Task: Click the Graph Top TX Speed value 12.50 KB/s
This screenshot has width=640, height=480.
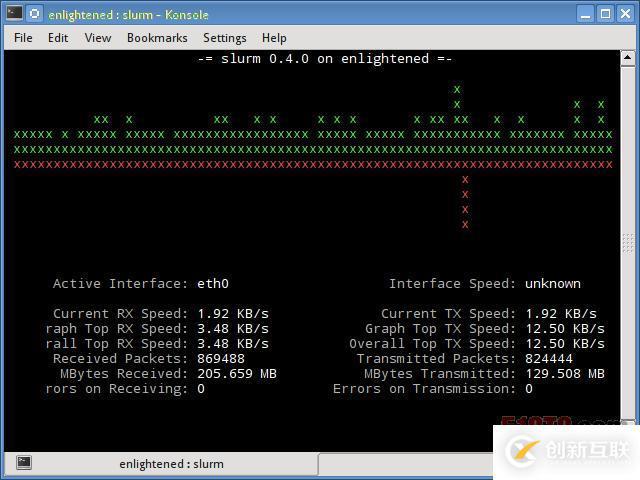Action: click(x=565, y=329)
